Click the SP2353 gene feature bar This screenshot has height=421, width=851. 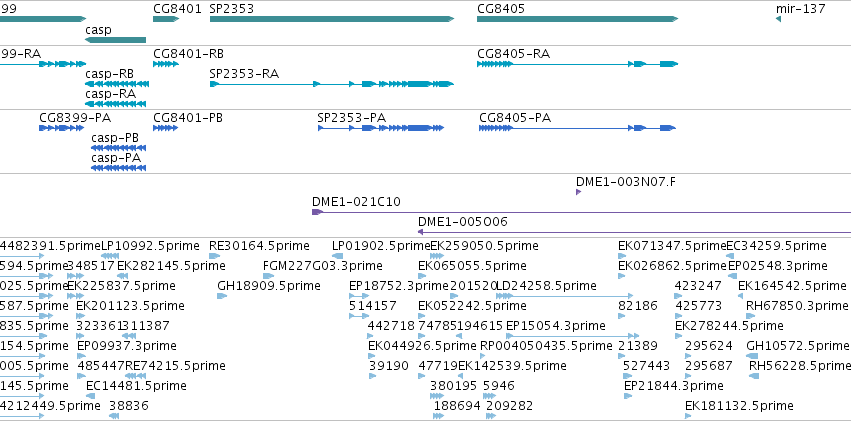332,19
